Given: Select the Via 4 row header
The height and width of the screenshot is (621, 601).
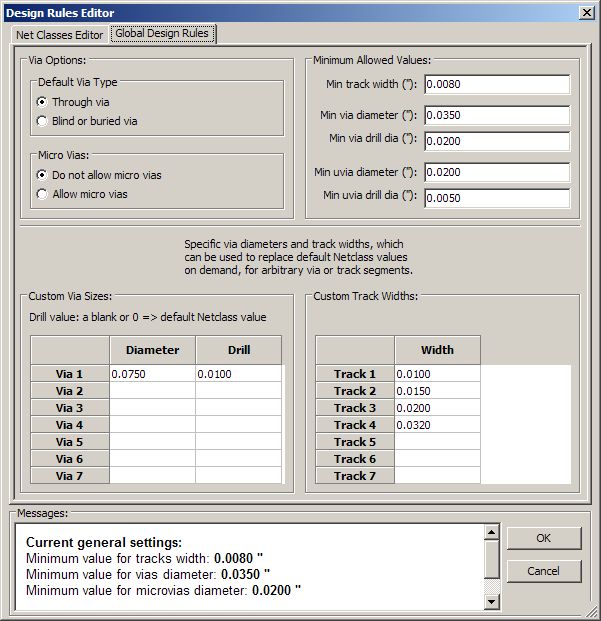Looking at the screenshot, I should click(x=70, y=425).
